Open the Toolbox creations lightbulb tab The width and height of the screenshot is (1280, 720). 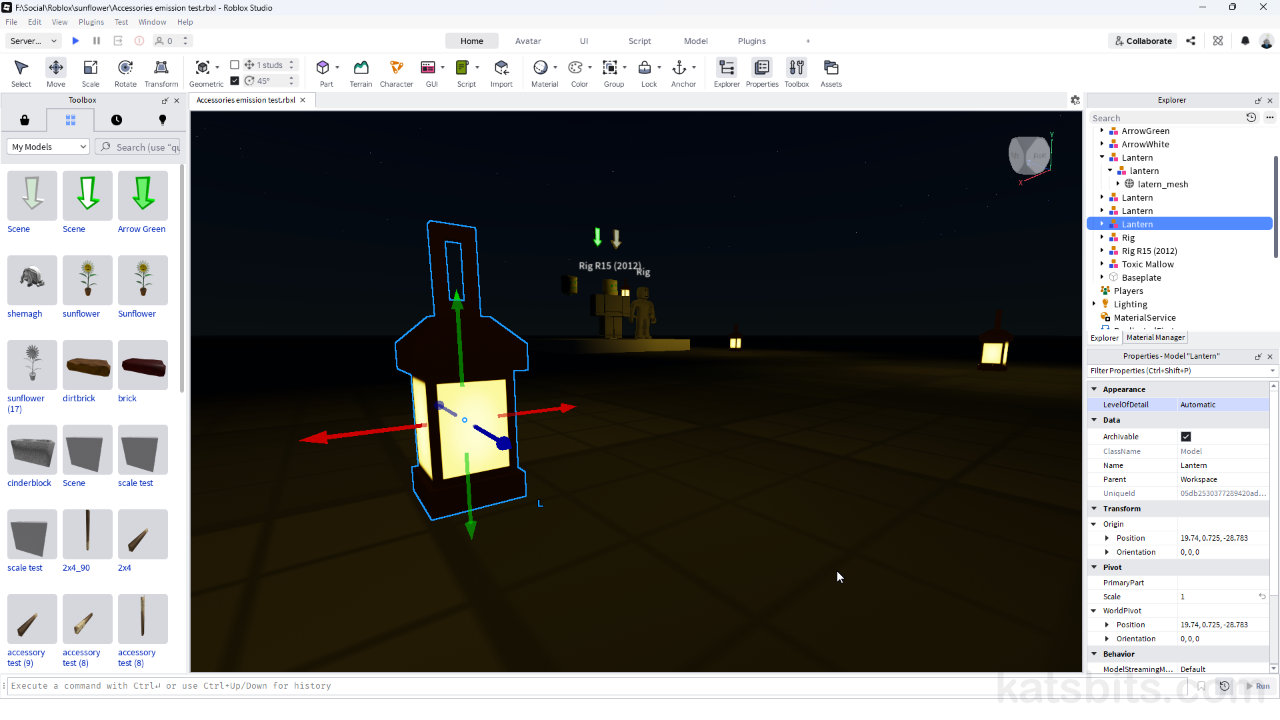point(162,120)
